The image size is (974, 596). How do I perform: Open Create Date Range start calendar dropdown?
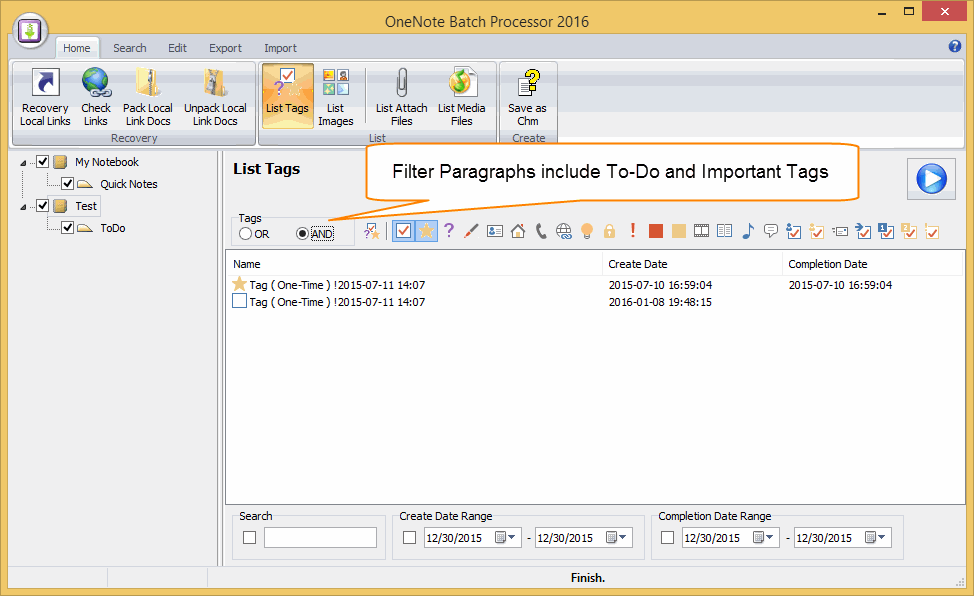pyautogui.click(x=506, y=537)
